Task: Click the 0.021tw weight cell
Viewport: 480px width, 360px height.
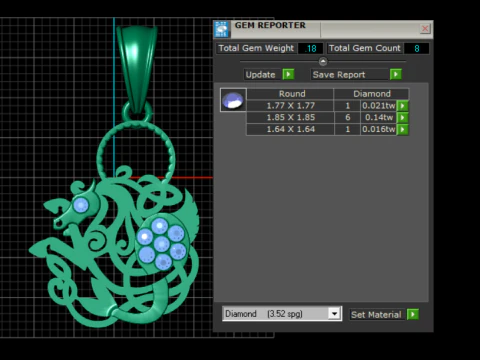Action: [x=378, y=106]
